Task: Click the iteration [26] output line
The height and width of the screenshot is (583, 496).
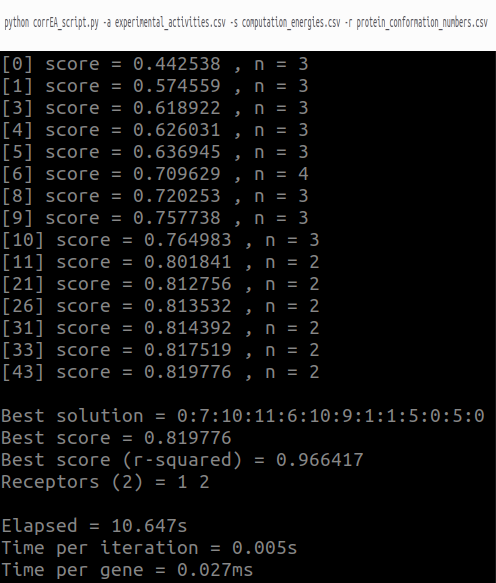Action: [x=161, y=306]
